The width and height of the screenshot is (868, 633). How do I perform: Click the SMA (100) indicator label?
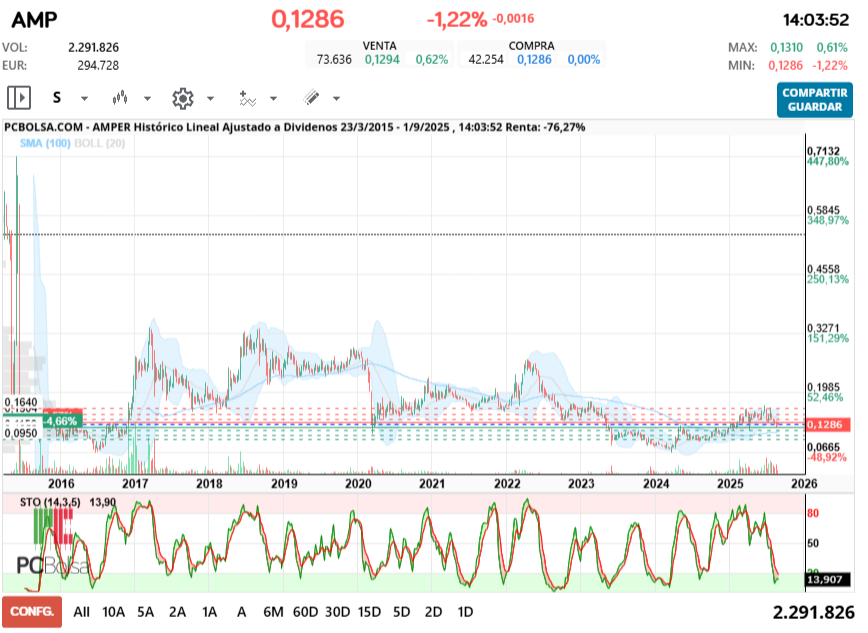(x=45, y=143)
